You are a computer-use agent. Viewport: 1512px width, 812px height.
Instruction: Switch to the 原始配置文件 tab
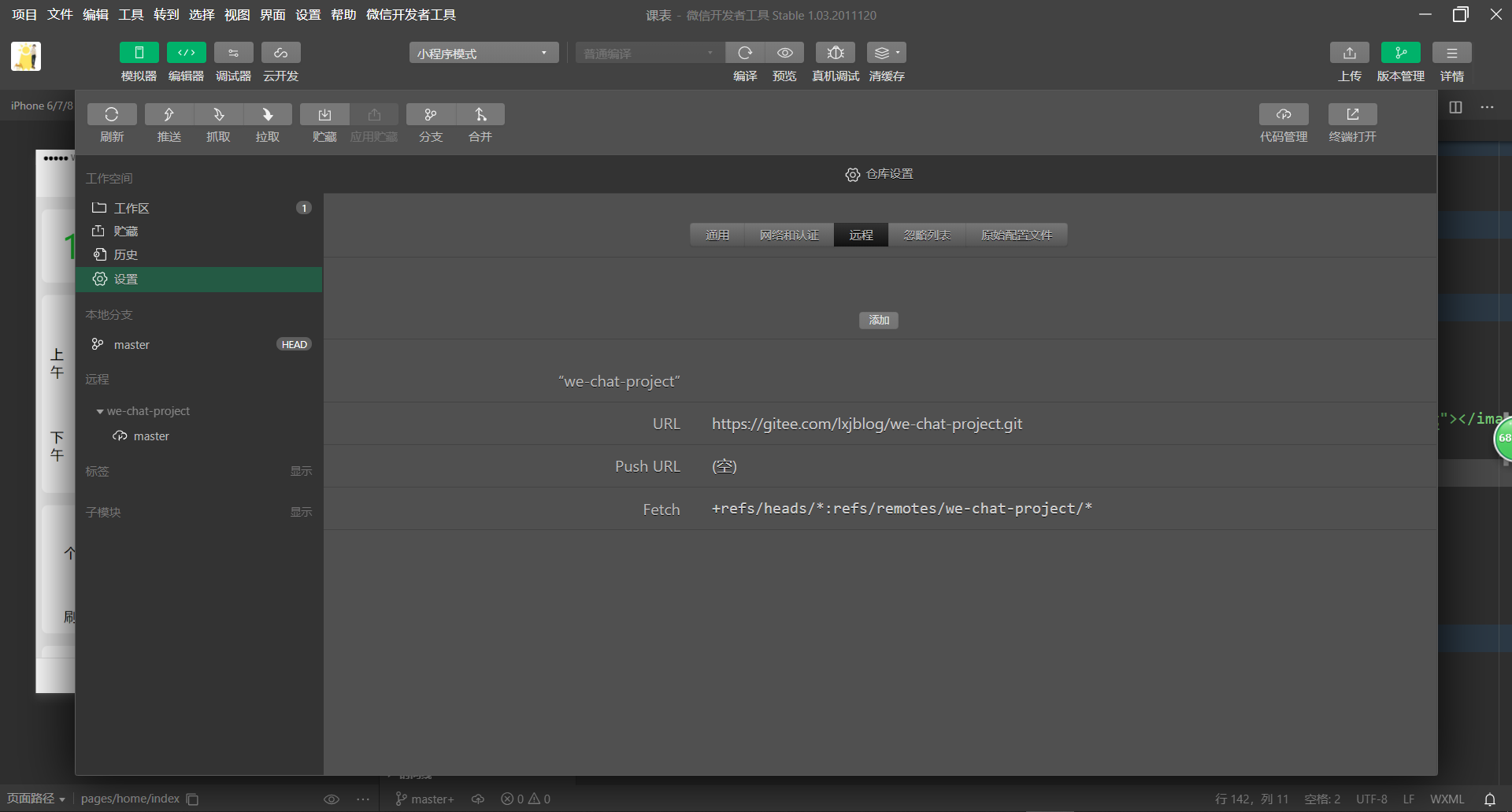(x=1017, y=235)
